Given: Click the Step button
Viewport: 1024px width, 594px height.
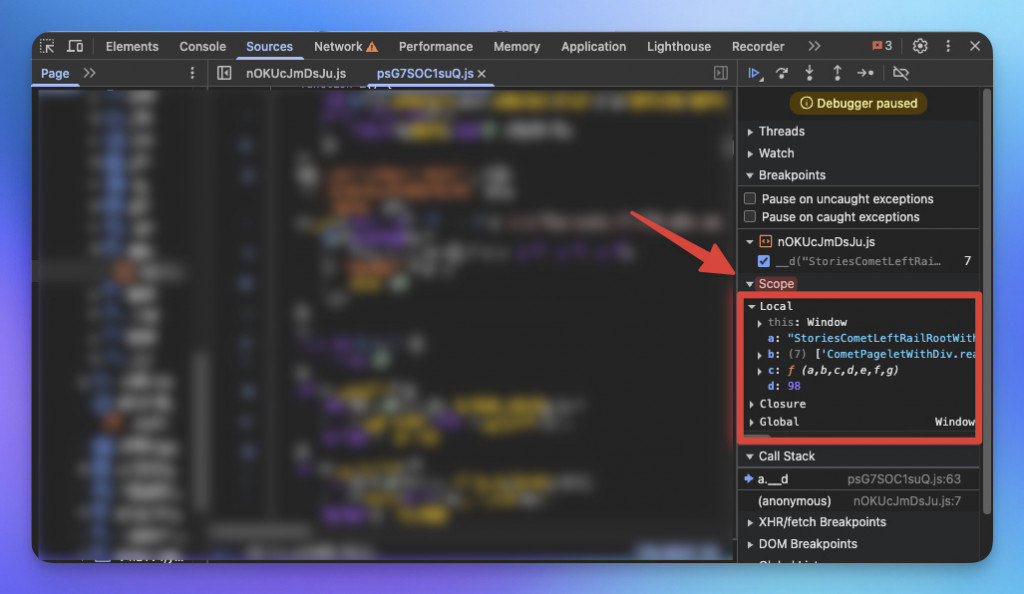Looking at the screenshot, I should [x=865, y=73].
